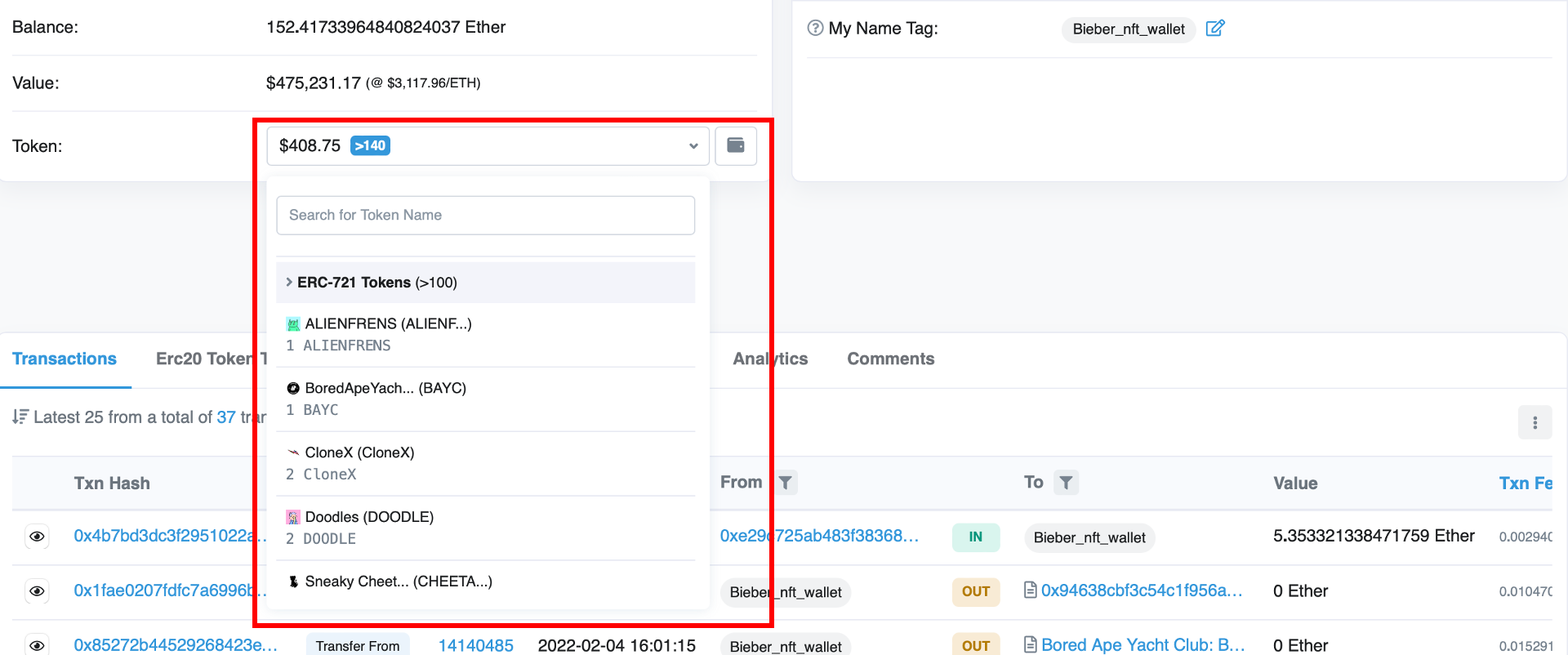Click the Doodles token icon
Viewport: 1568px width, 655px height.
(293, 517)
